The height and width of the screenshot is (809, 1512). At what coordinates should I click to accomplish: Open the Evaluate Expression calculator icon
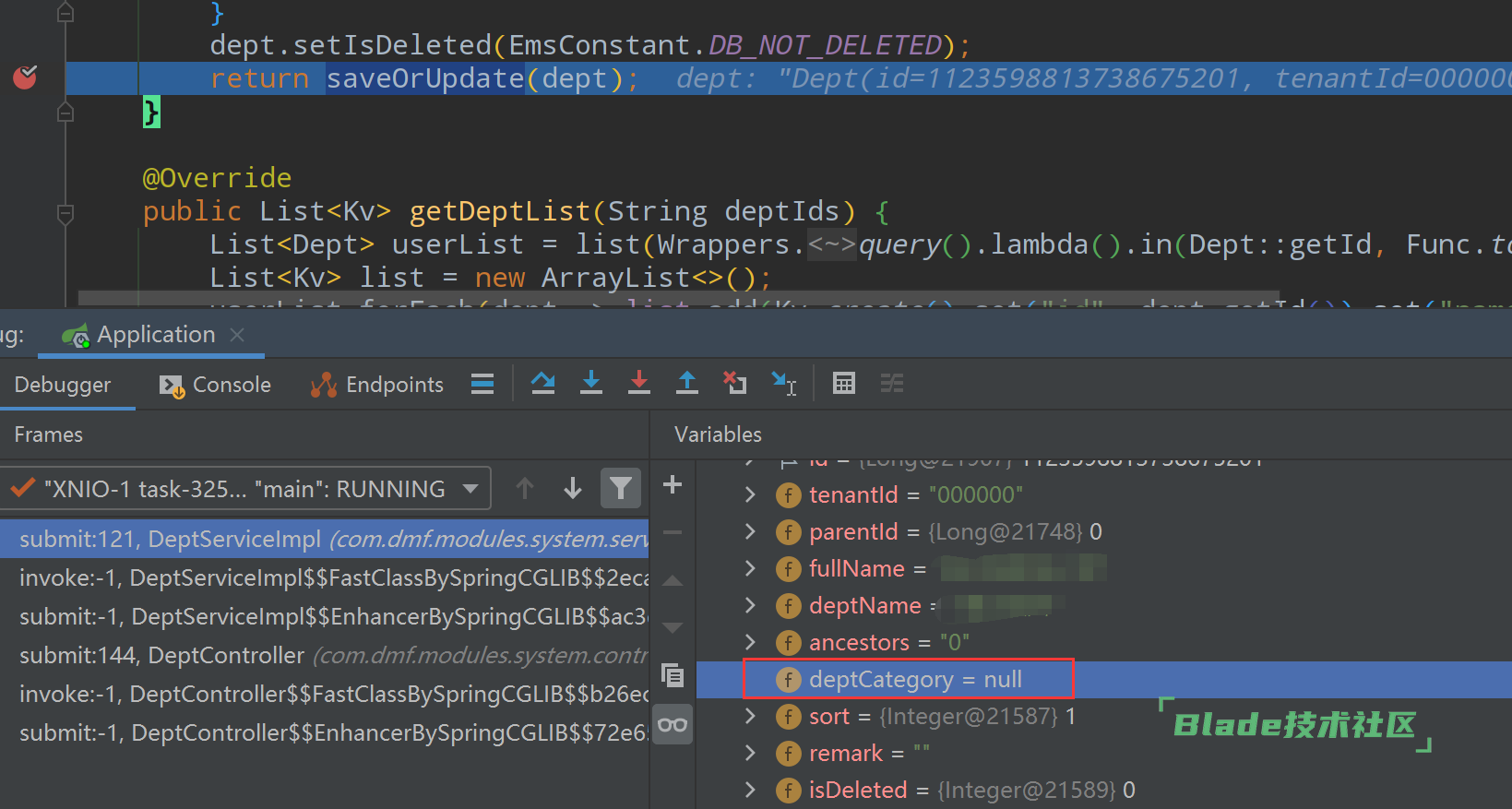click(x=844, y=383)
